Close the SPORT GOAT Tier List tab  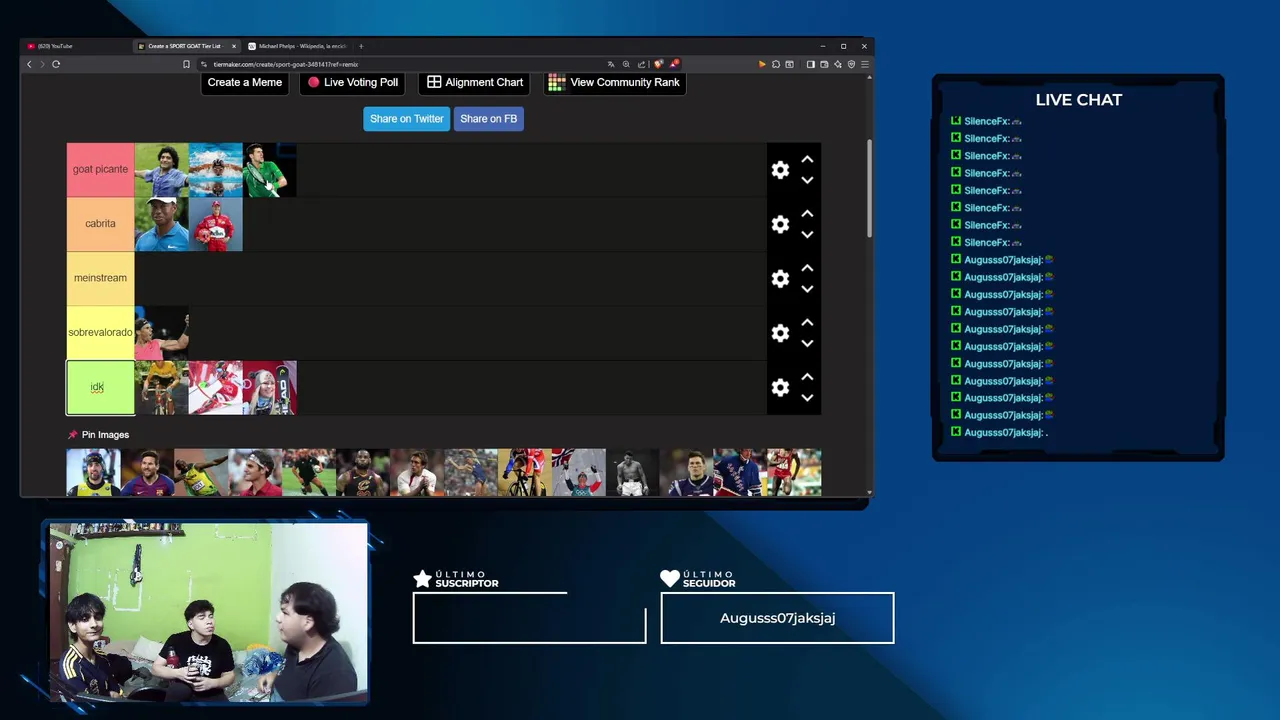234,46
